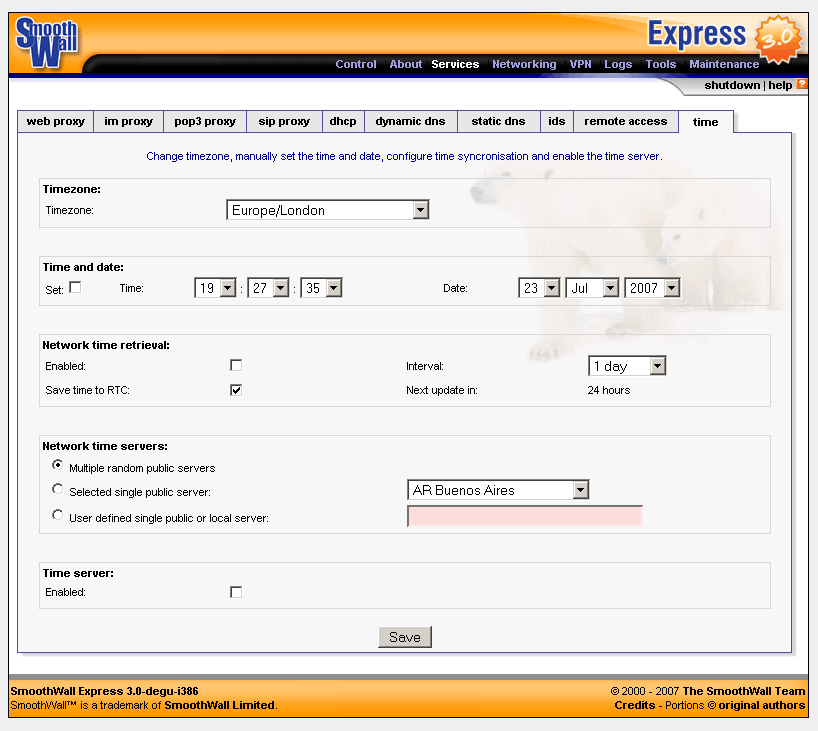The width and height of the screenshot is (818, 731).
Task: Open the seconds dropdown showing 35
Action: pos(321,287)
